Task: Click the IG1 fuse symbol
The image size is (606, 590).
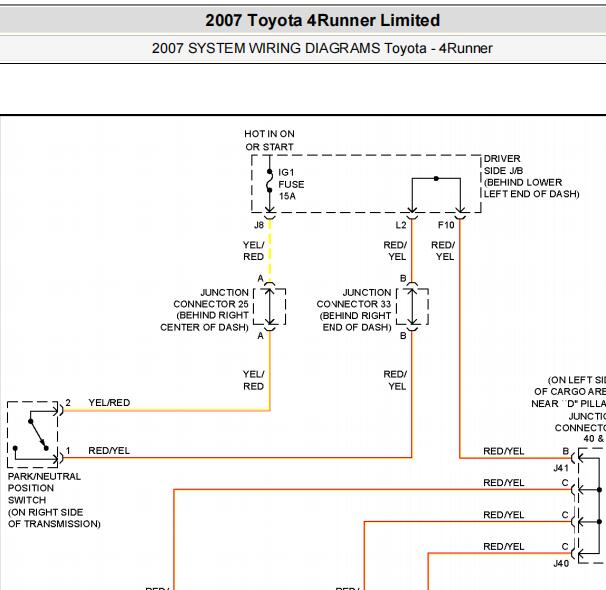Action: tap(269, 181)
